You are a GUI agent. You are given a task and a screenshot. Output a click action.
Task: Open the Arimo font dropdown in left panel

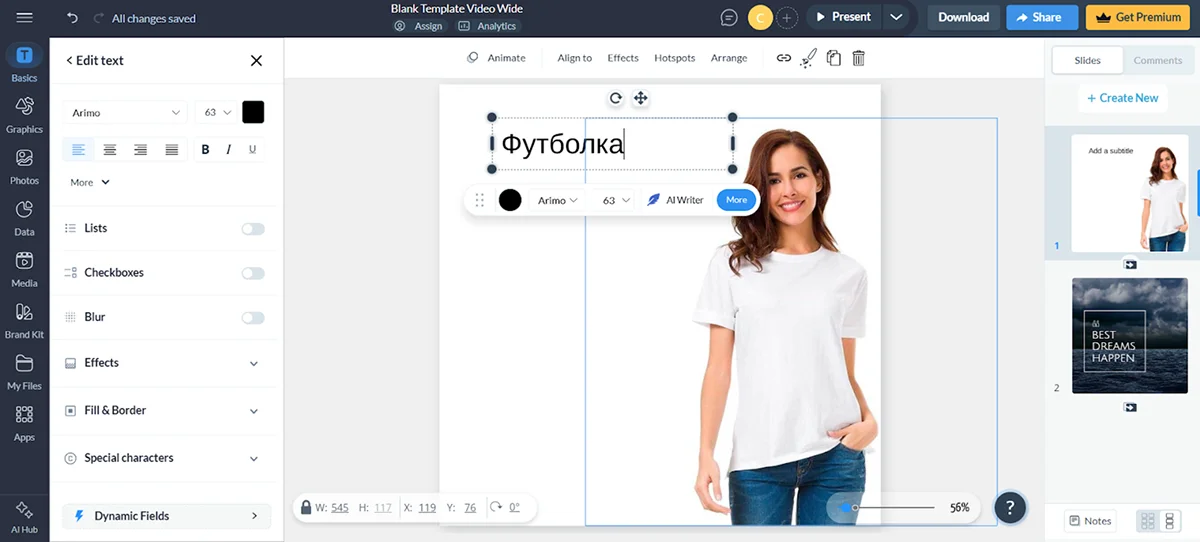tap(126, 113)
